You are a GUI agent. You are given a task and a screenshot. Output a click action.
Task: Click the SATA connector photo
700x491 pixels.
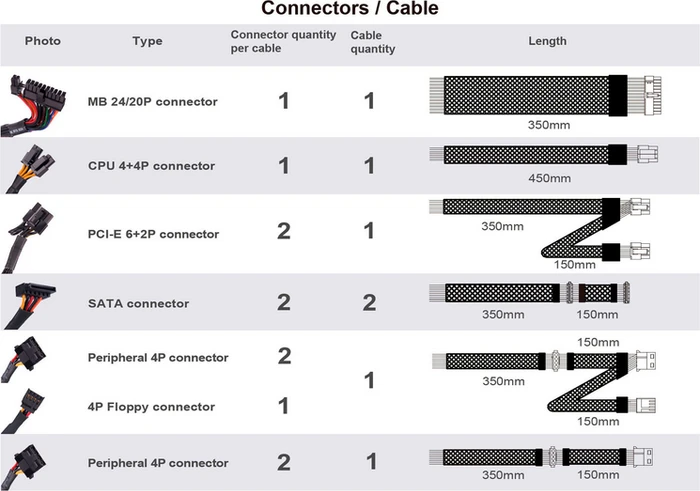[x=29, y=306]
